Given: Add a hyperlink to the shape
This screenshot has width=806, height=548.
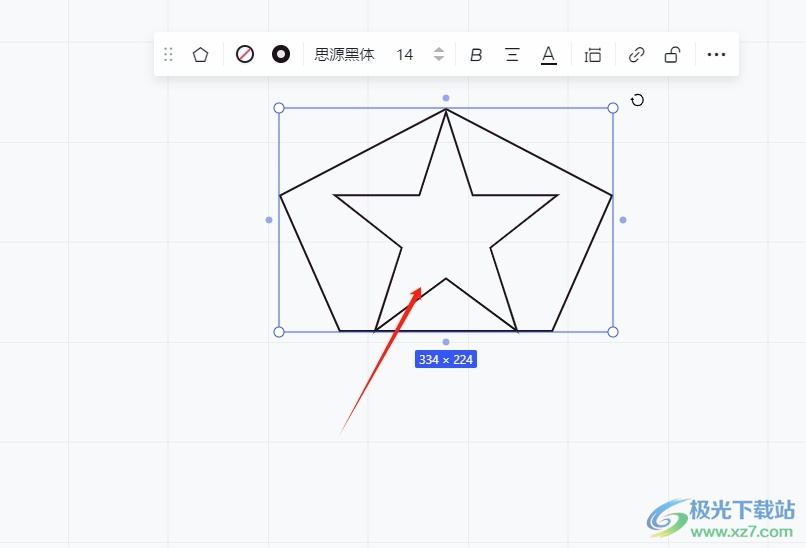Looking at the screenshot, I should (636, 54).
